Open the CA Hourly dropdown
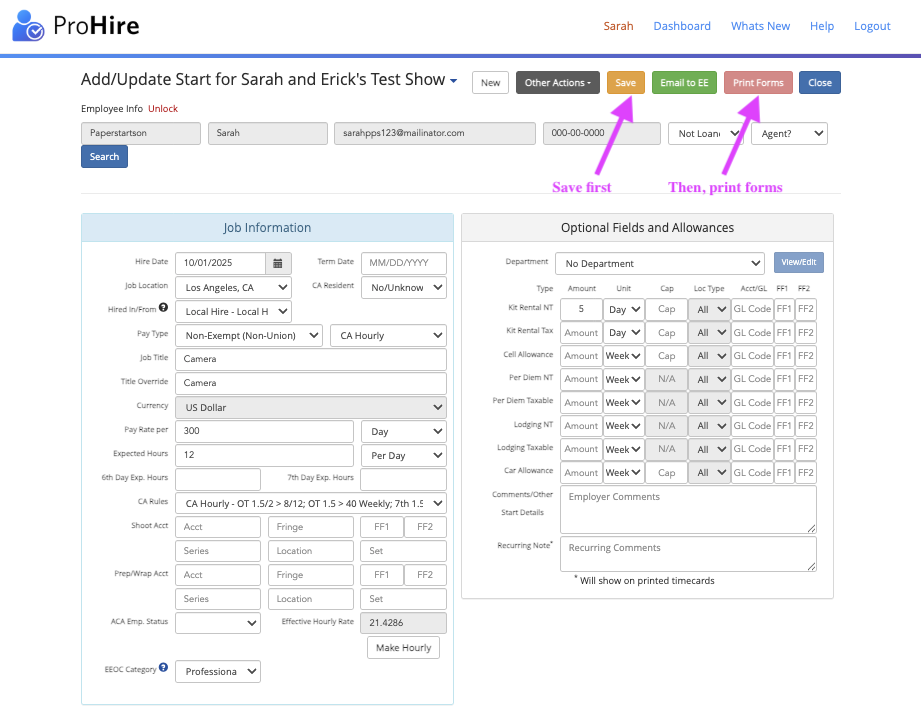 (x=388, y=335)
